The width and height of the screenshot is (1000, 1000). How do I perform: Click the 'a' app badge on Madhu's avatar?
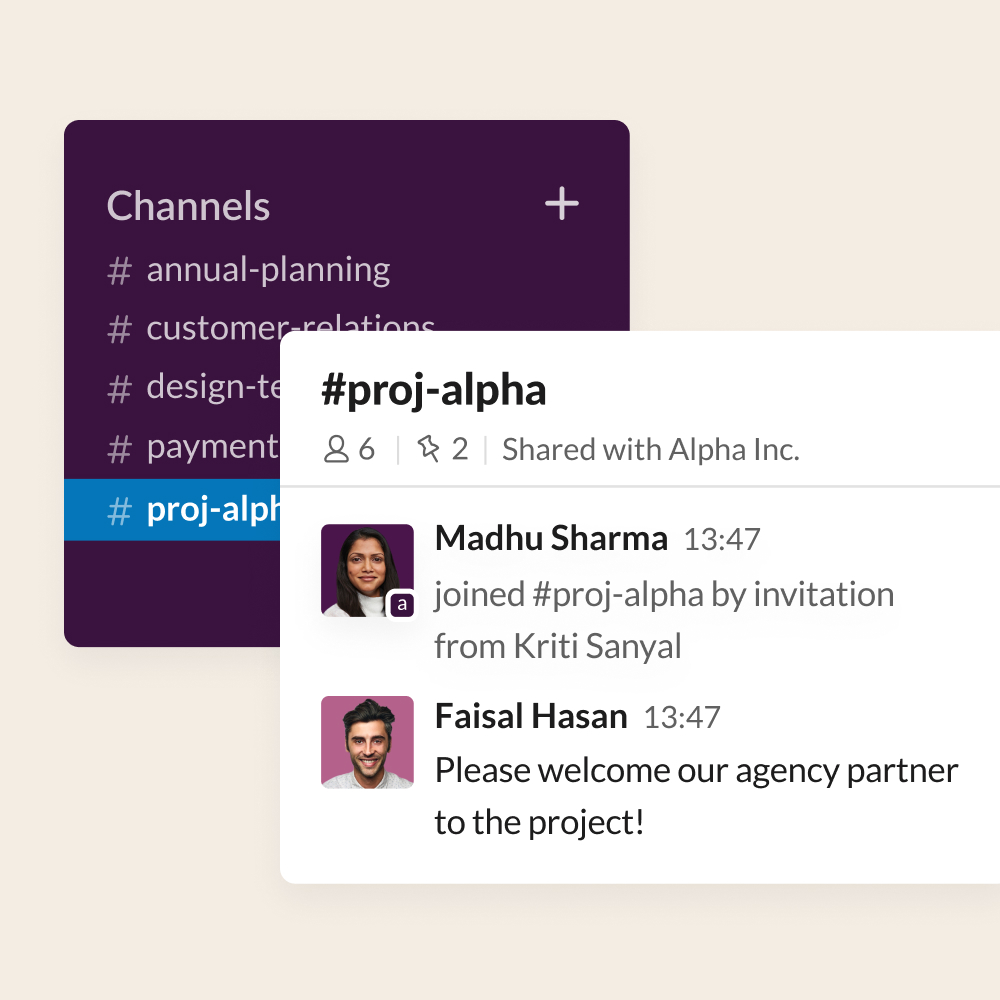404,605
